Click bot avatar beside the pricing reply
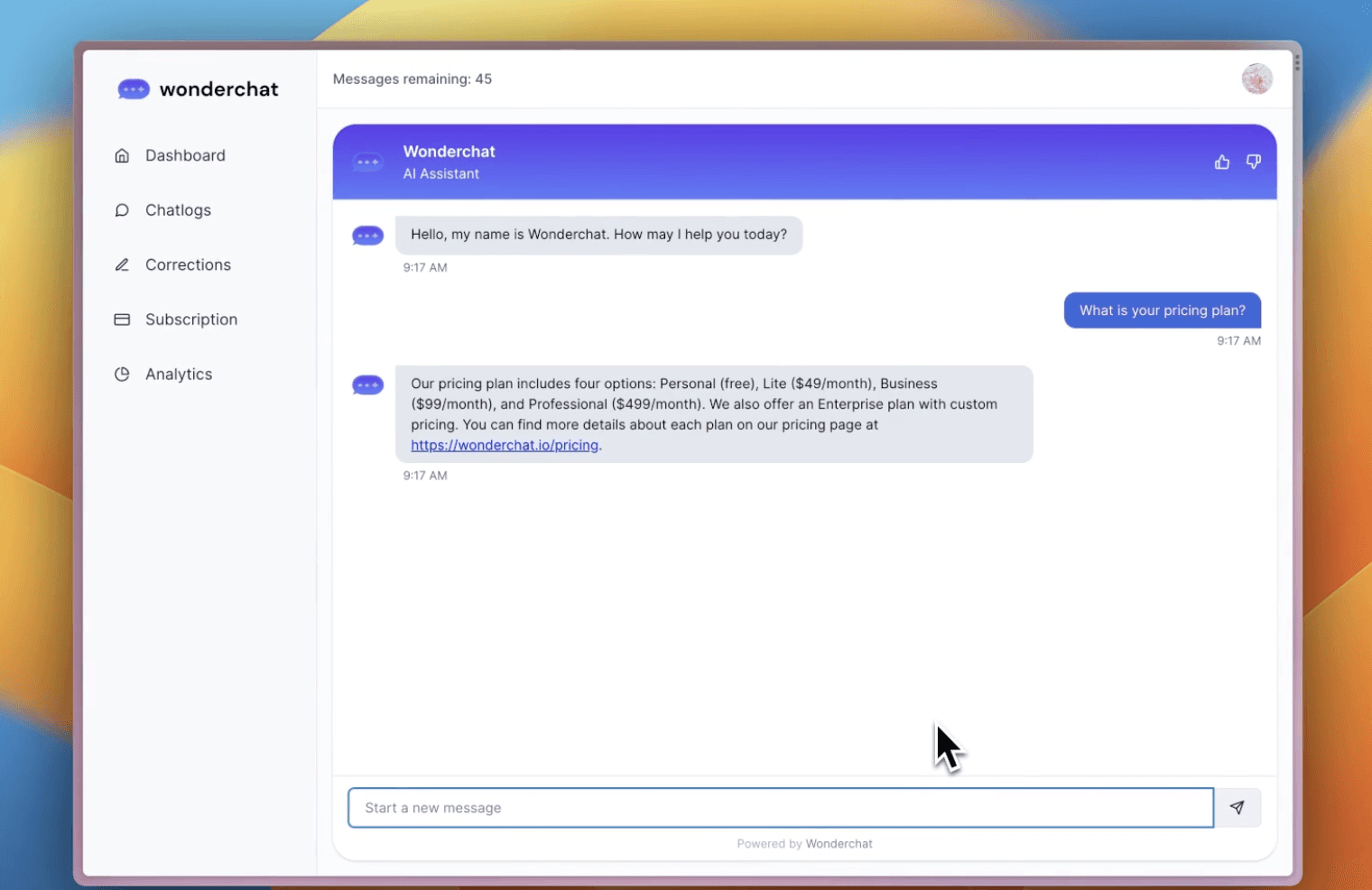This screenshot has width=1372, height=890. 368,385
